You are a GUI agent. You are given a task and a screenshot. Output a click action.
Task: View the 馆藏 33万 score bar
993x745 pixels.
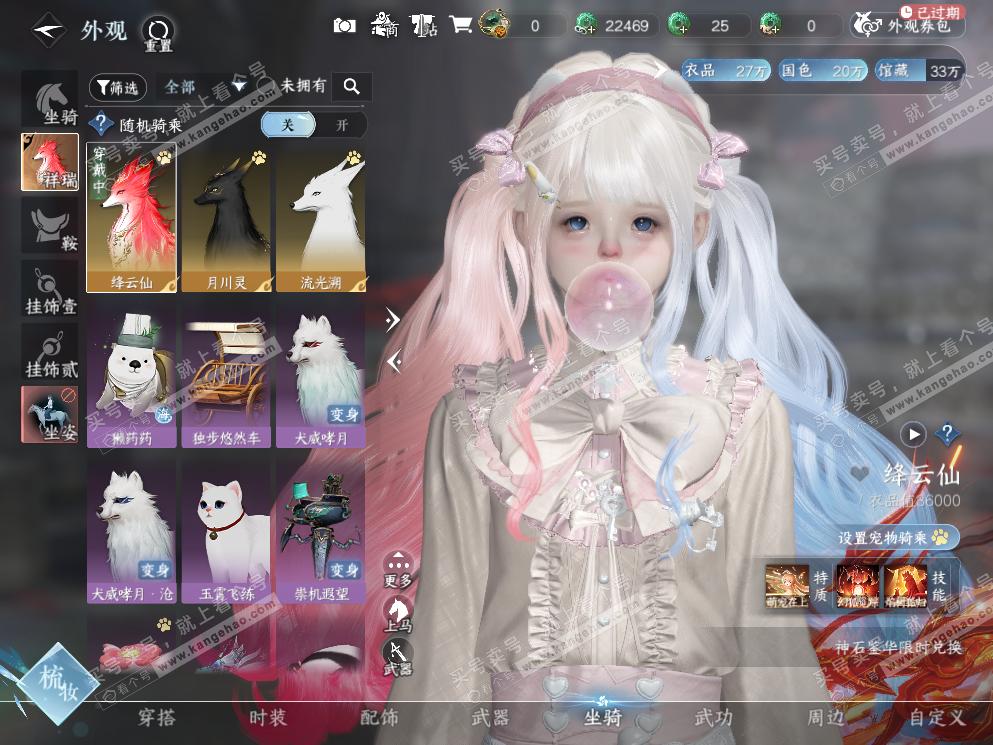pos(918,70)
